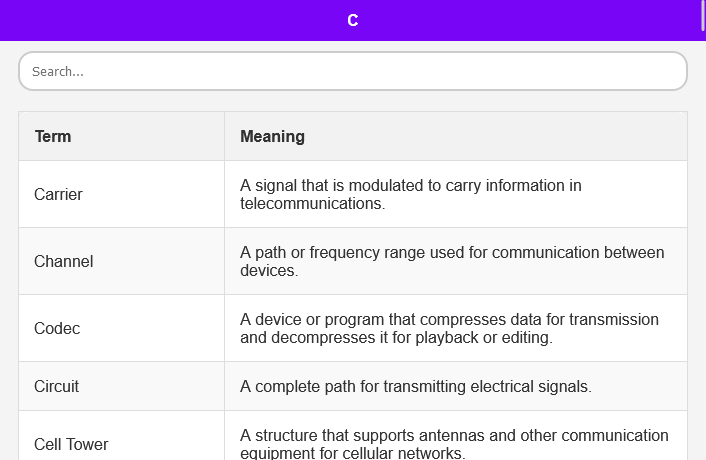Select the Circuit term cell
706x460 pixels.
click(56, 386)
